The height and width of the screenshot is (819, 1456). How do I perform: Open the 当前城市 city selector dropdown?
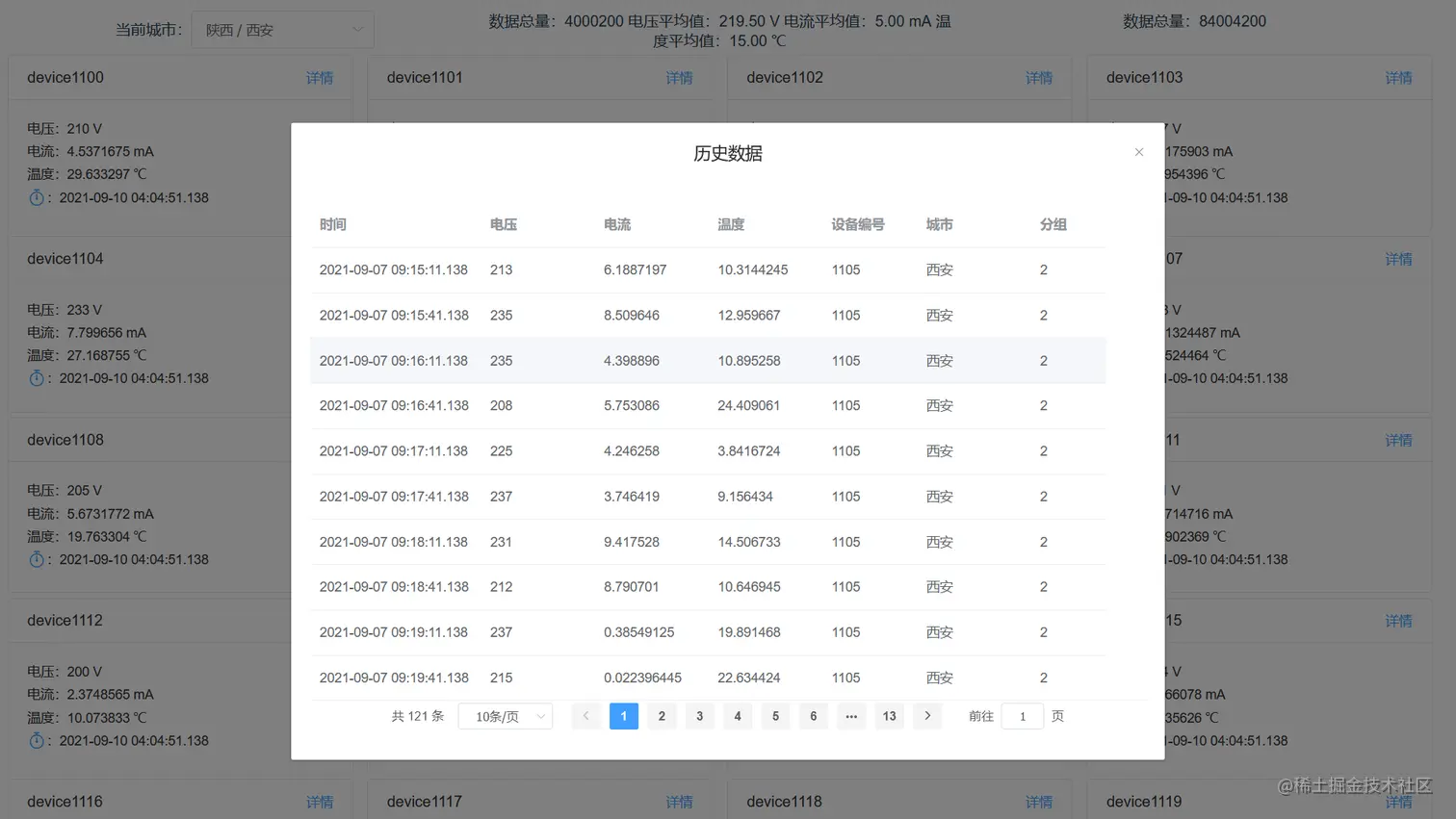[282, 30]
